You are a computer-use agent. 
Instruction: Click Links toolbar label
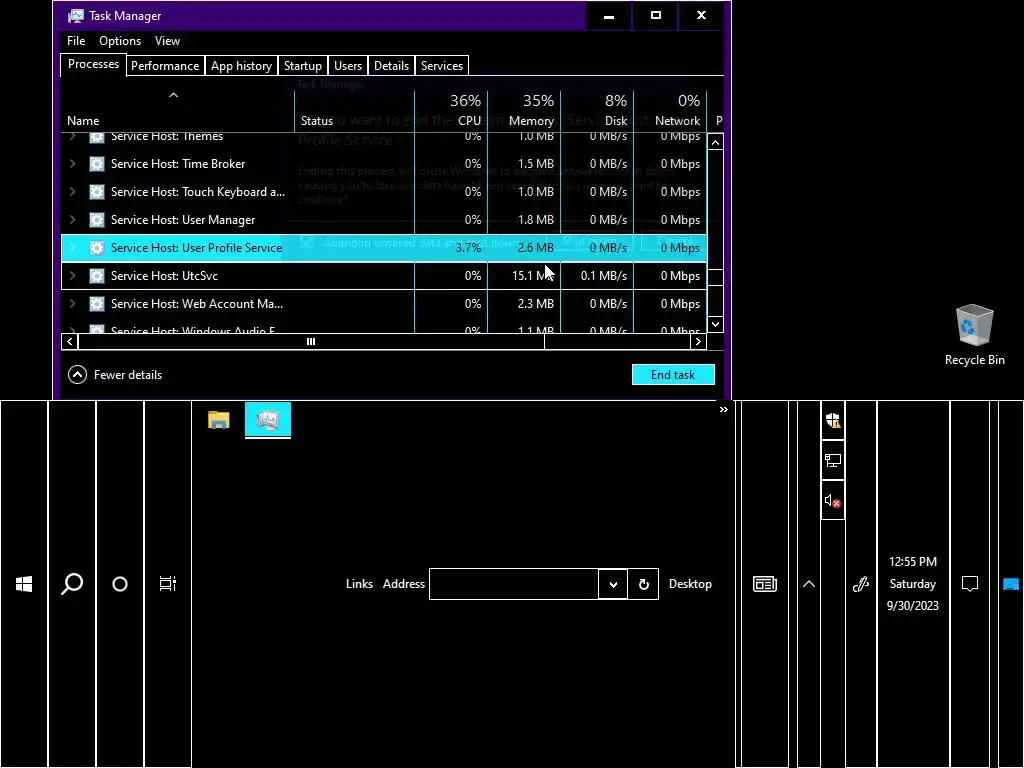(359, 584)
